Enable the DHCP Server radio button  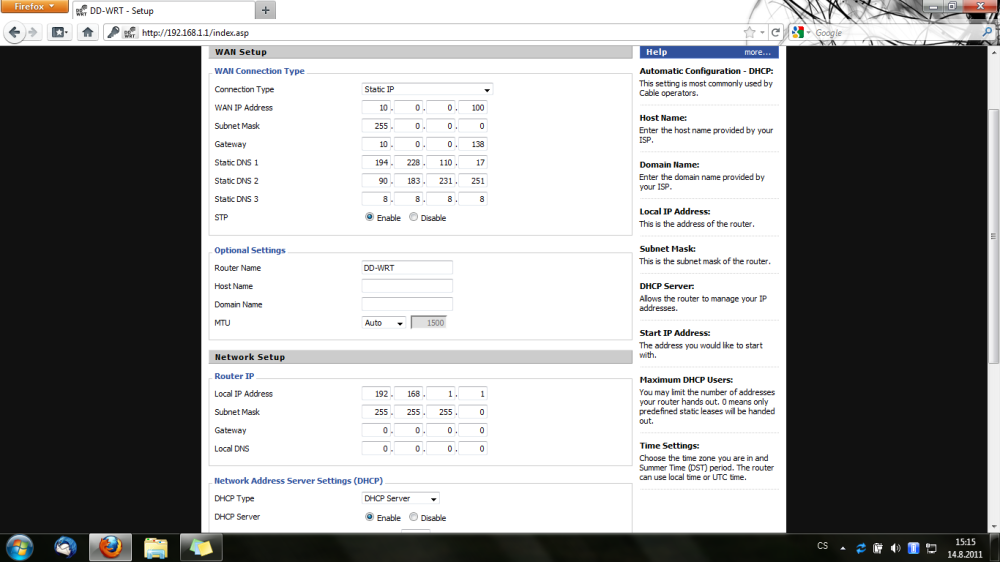coord(369,517)
